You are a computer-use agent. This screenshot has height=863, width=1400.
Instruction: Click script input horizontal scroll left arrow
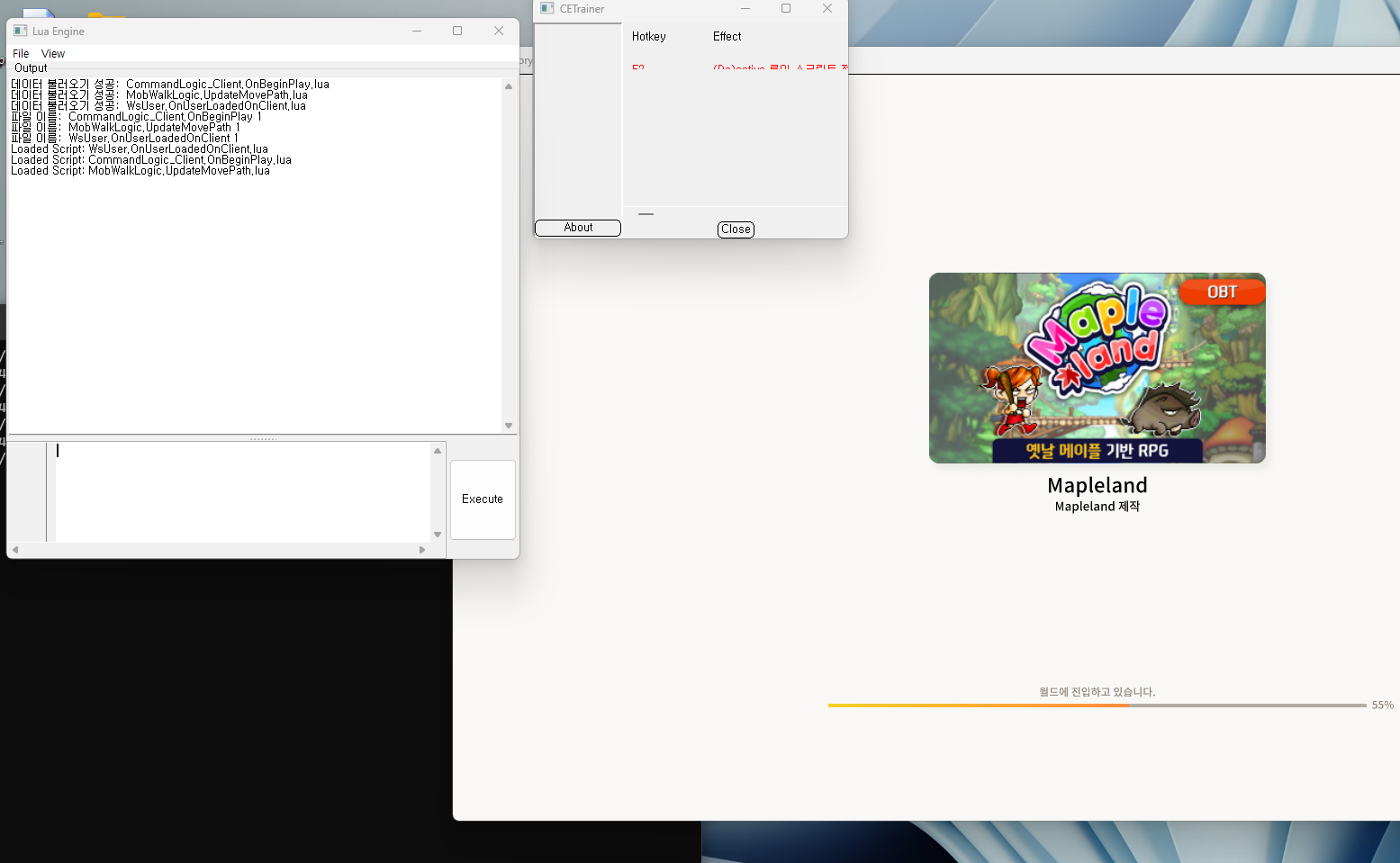[x=15, y=550]
